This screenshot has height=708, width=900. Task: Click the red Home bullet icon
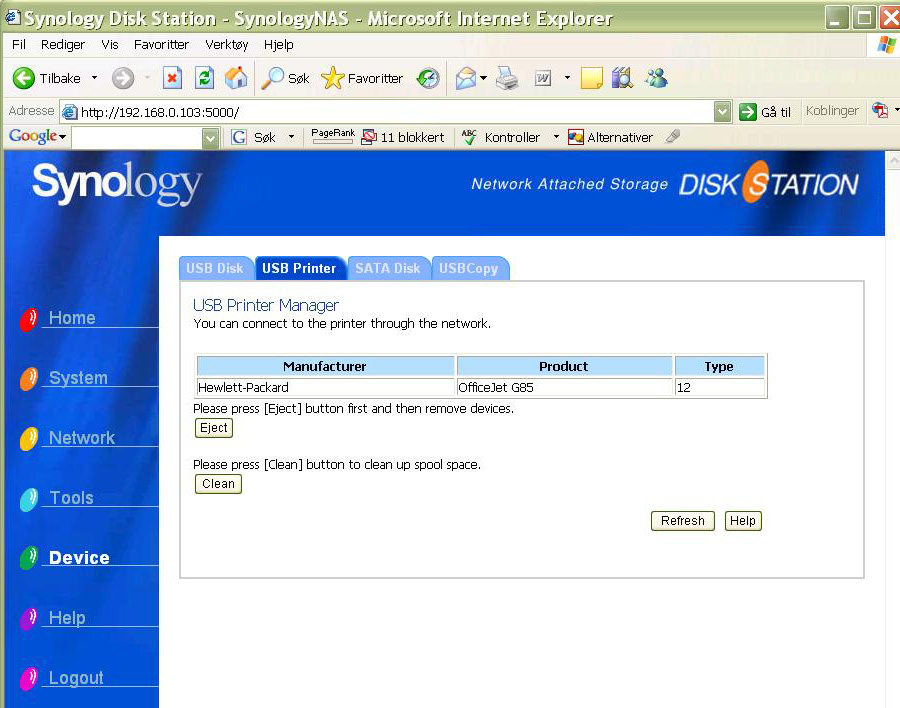(x=29, y=319)
